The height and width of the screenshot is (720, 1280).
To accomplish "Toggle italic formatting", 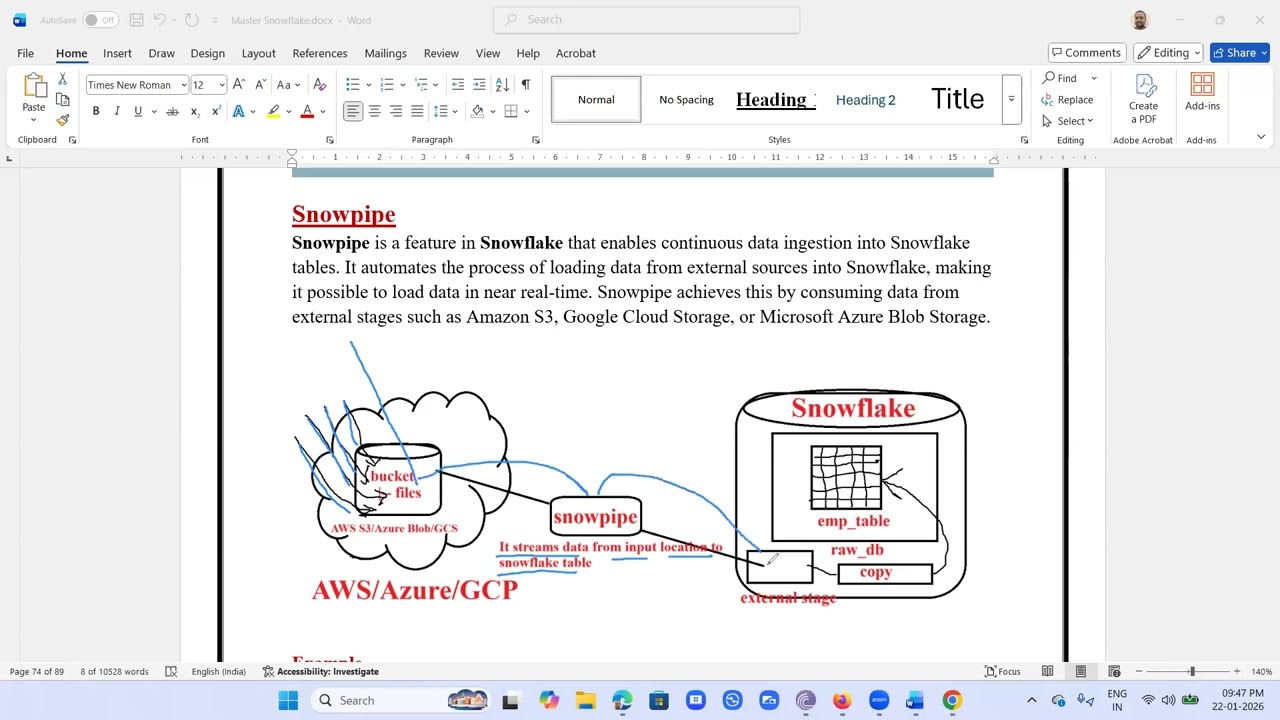I will [117, 111].
